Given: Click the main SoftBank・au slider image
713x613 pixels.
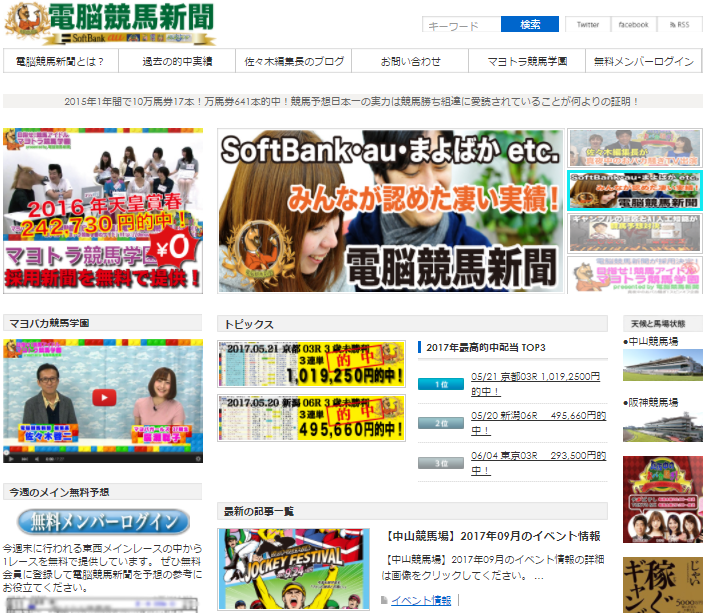Looking at the screenshot, I should point(390,211).
